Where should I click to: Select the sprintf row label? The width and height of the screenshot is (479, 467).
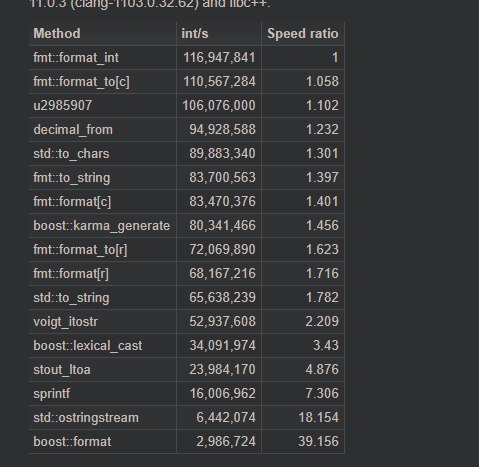(x=52, y=394)
